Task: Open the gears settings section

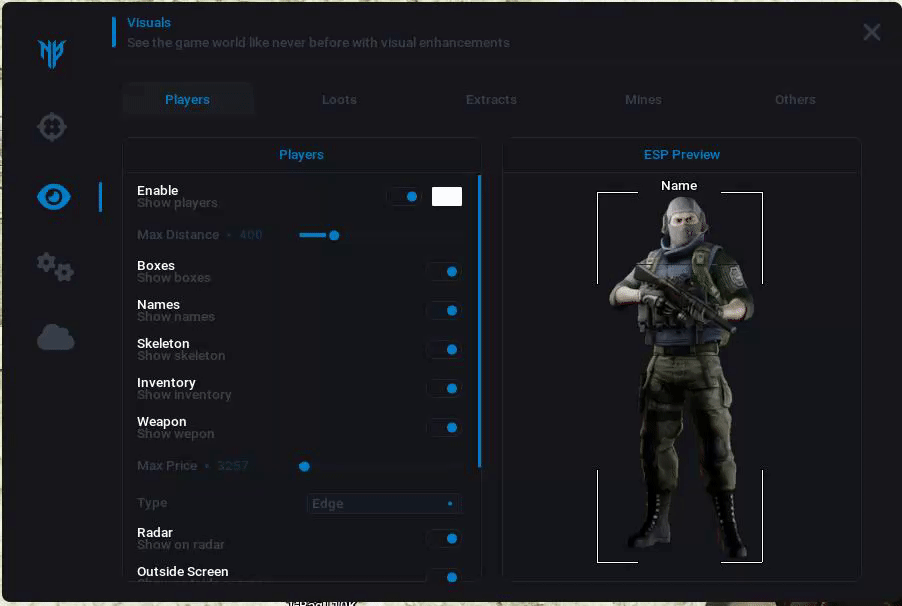Action: (x=55, y=268)
